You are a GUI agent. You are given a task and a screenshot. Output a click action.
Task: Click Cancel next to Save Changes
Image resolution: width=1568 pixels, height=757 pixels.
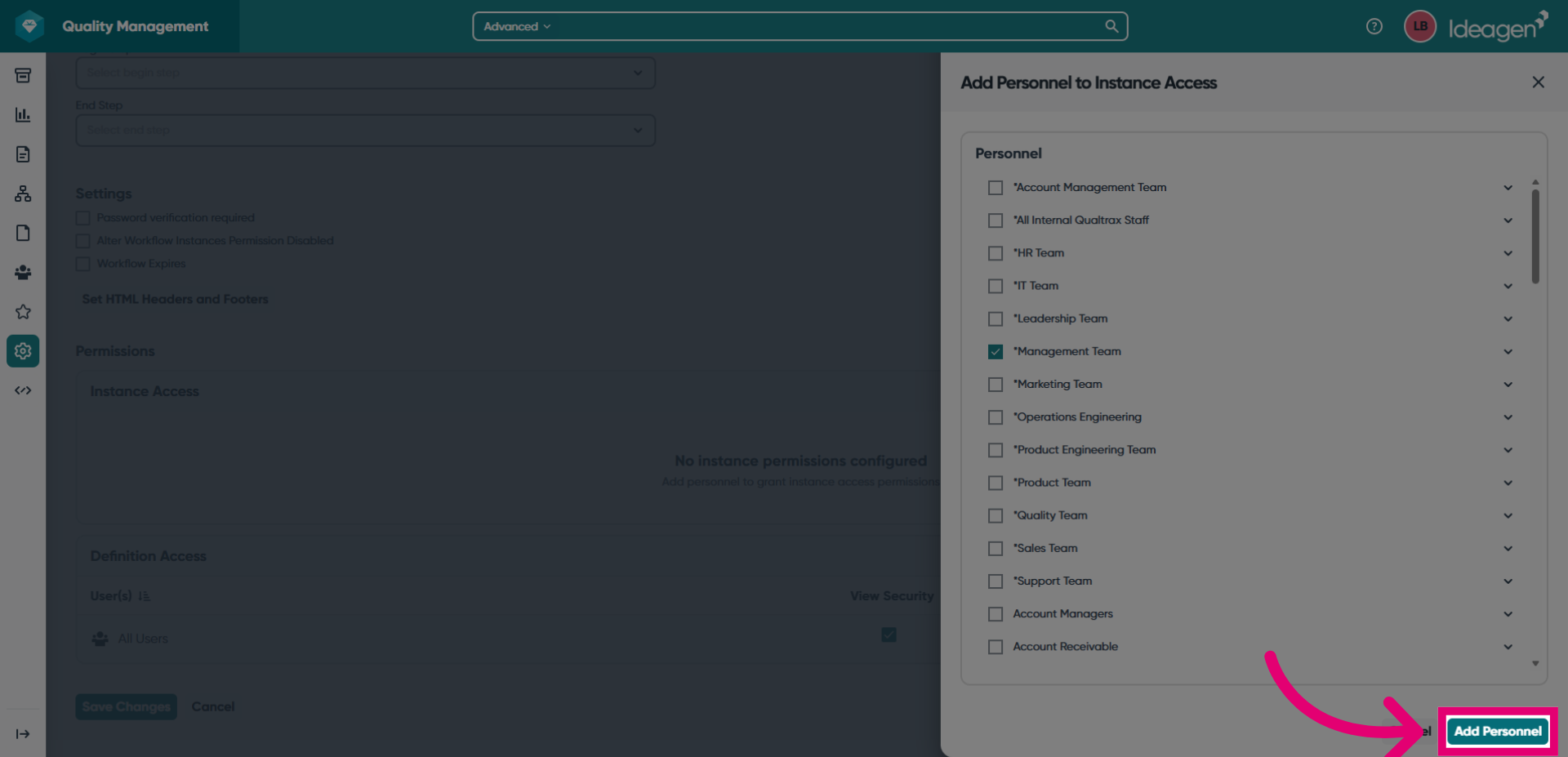click(x=213, y=706)
